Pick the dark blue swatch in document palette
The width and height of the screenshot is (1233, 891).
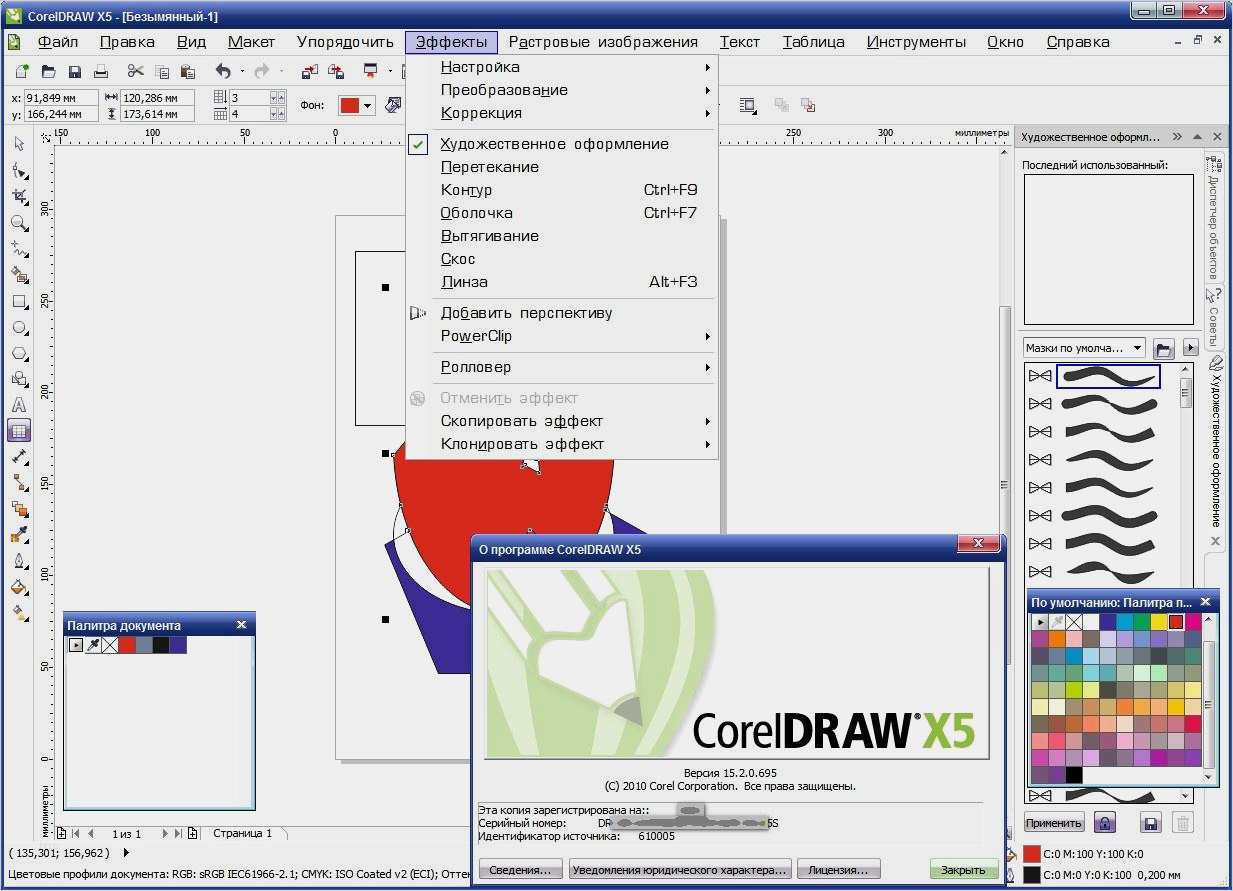(x=178, y=646)
